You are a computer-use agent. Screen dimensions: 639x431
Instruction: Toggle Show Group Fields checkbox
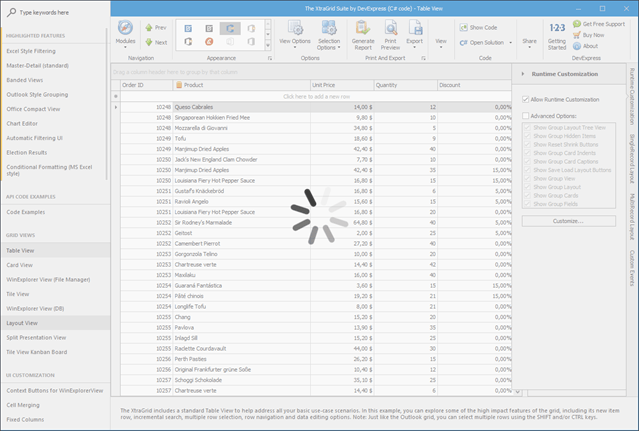[x=527, y=204]
